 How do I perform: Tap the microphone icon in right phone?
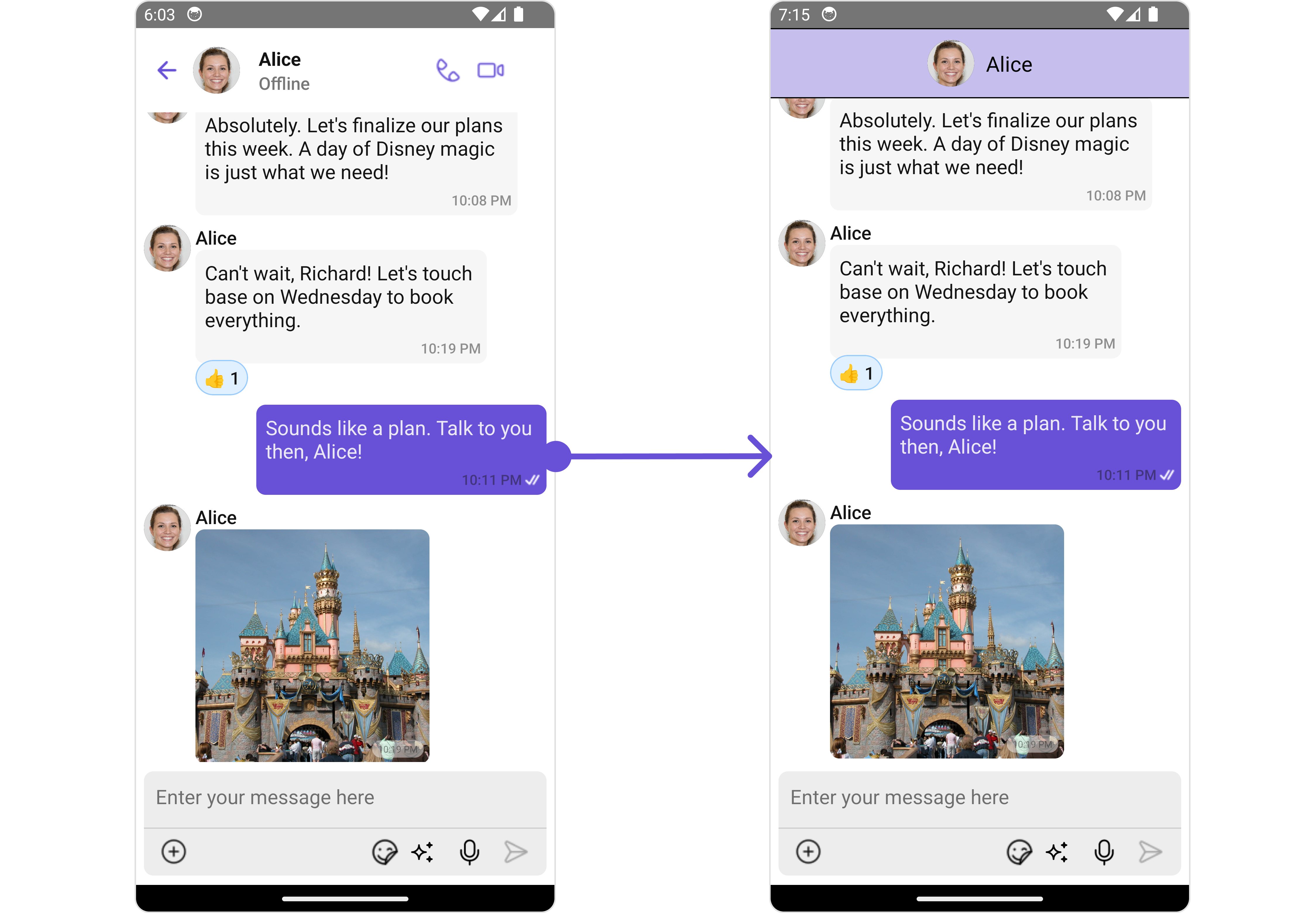pyautogui.click(x=1104, y=852)
